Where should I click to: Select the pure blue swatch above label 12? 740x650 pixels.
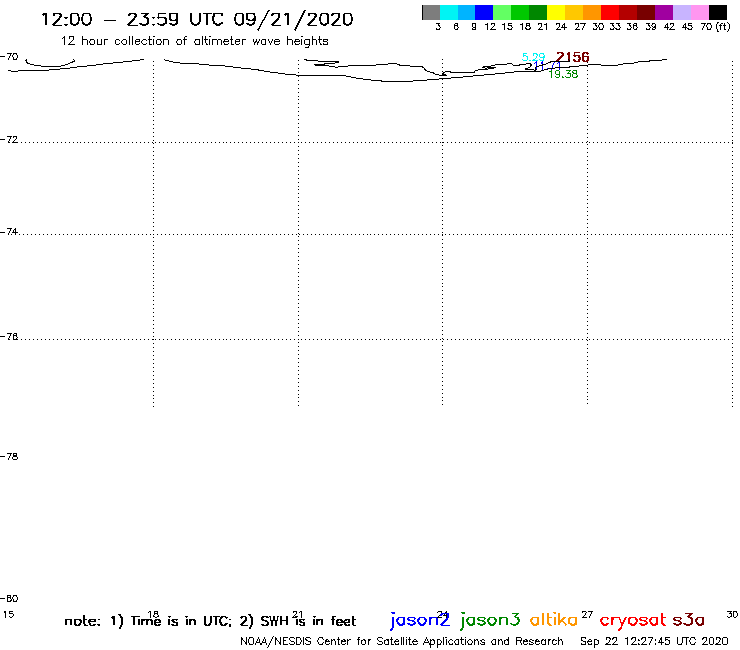[x=484, y=12]
